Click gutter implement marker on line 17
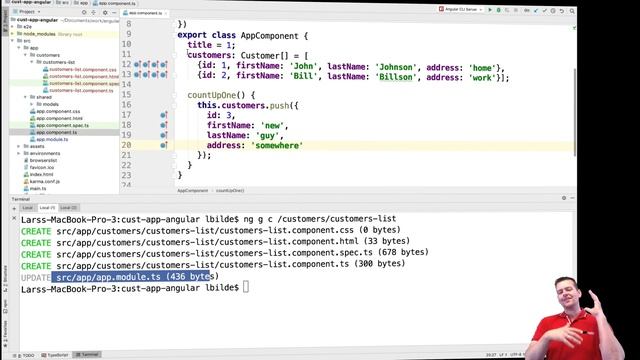The height and width of the screenshot is (360, 640). [x=164, y=115]
